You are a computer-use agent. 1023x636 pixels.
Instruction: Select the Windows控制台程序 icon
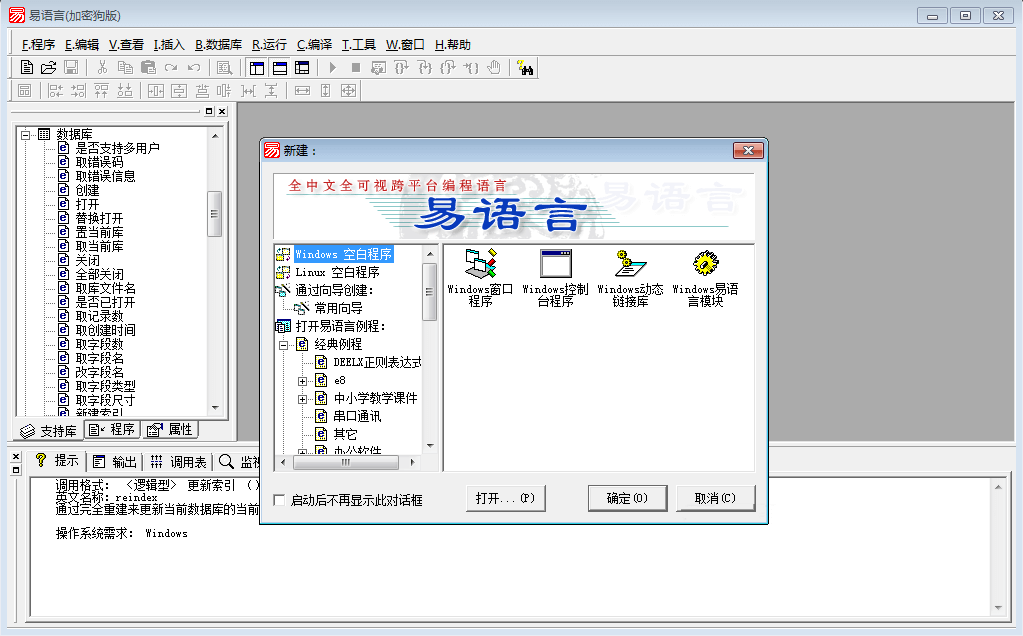pos(555,279)
